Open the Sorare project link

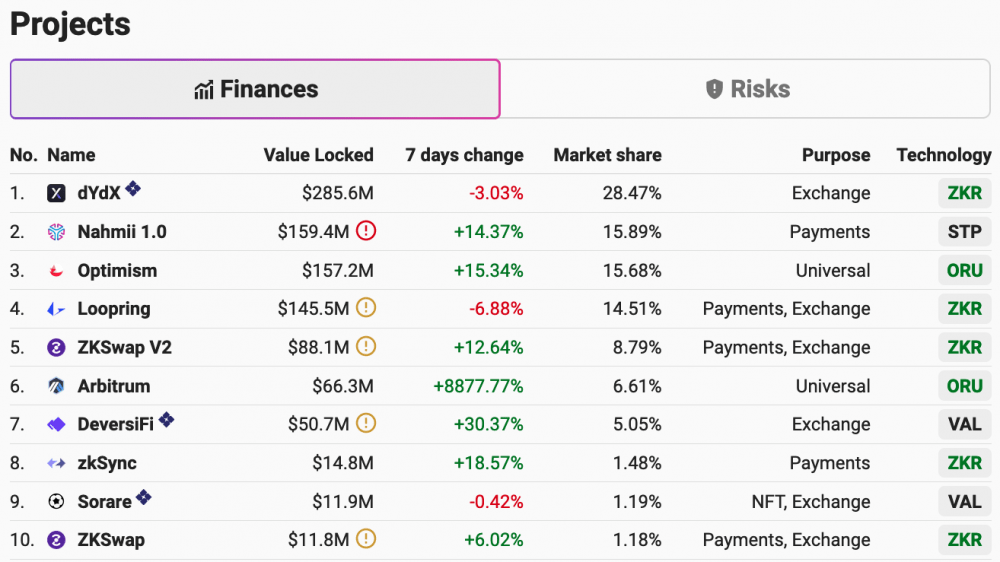[105, 502]
